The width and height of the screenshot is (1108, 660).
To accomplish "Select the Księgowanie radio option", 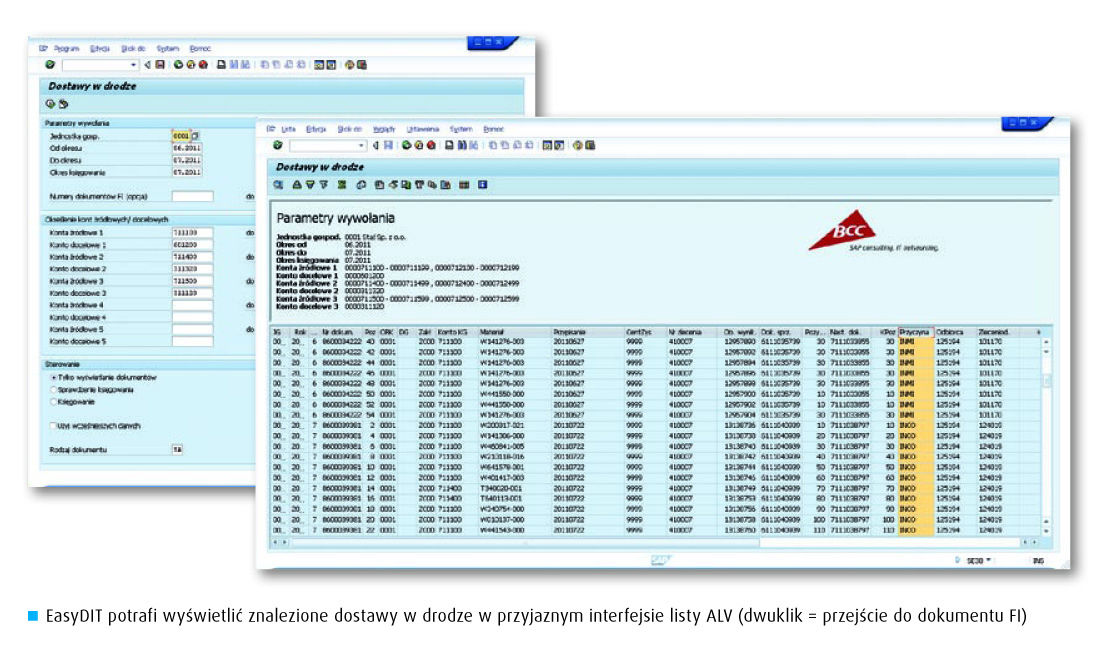I will [x=54, y=401].
